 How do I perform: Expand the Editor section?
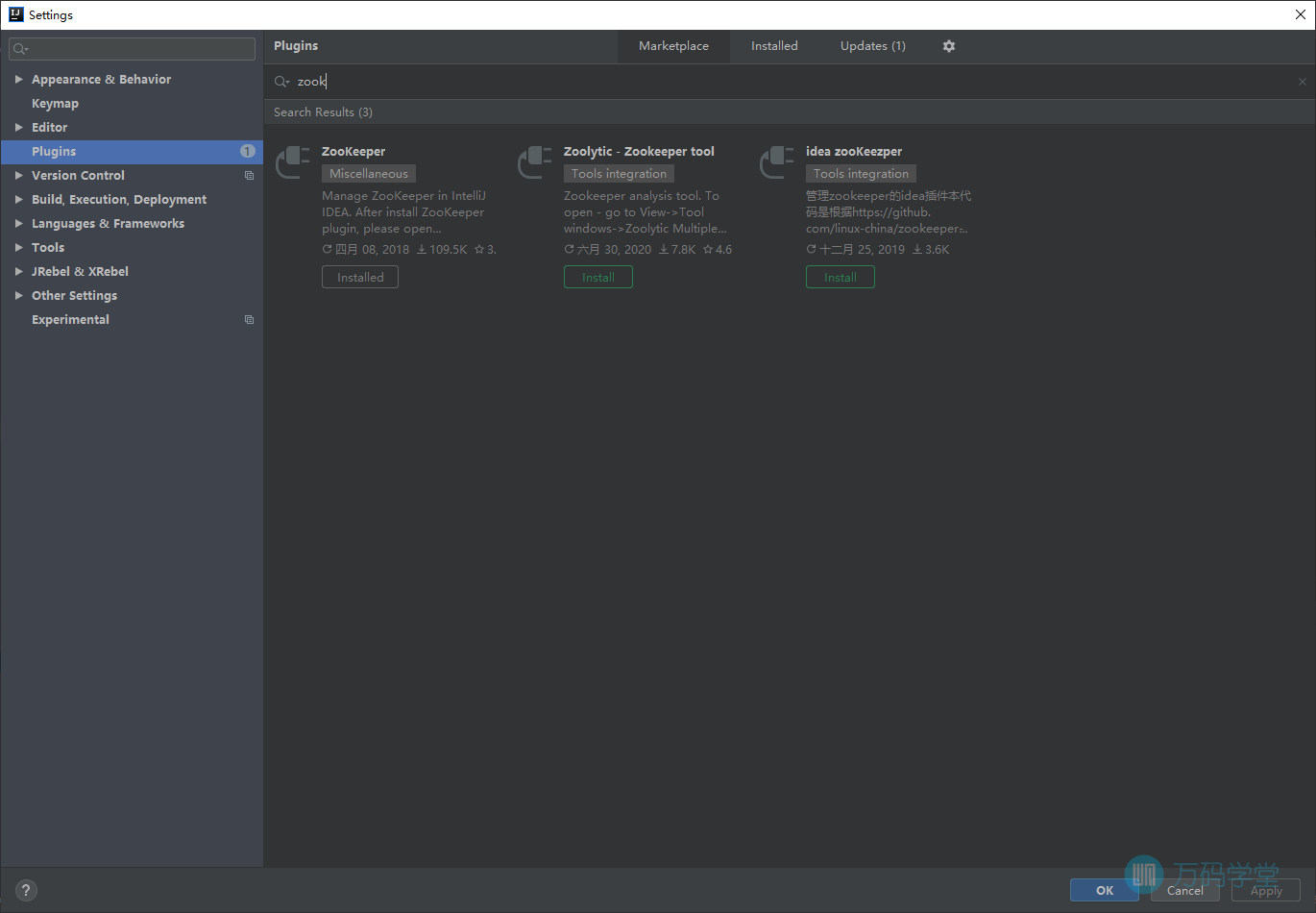(18, 127)
